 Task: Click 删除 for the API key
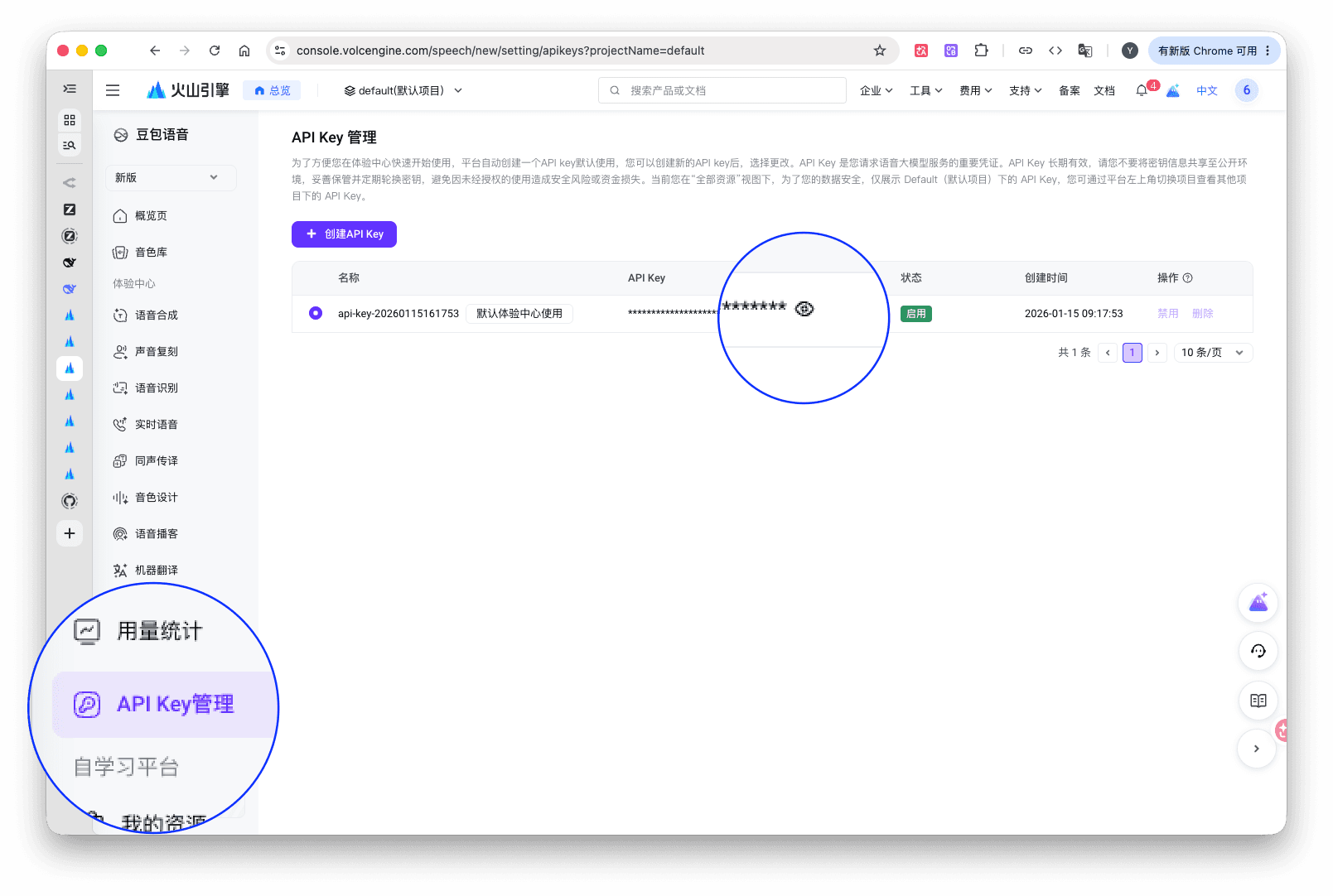click(x=1203, y=314)
